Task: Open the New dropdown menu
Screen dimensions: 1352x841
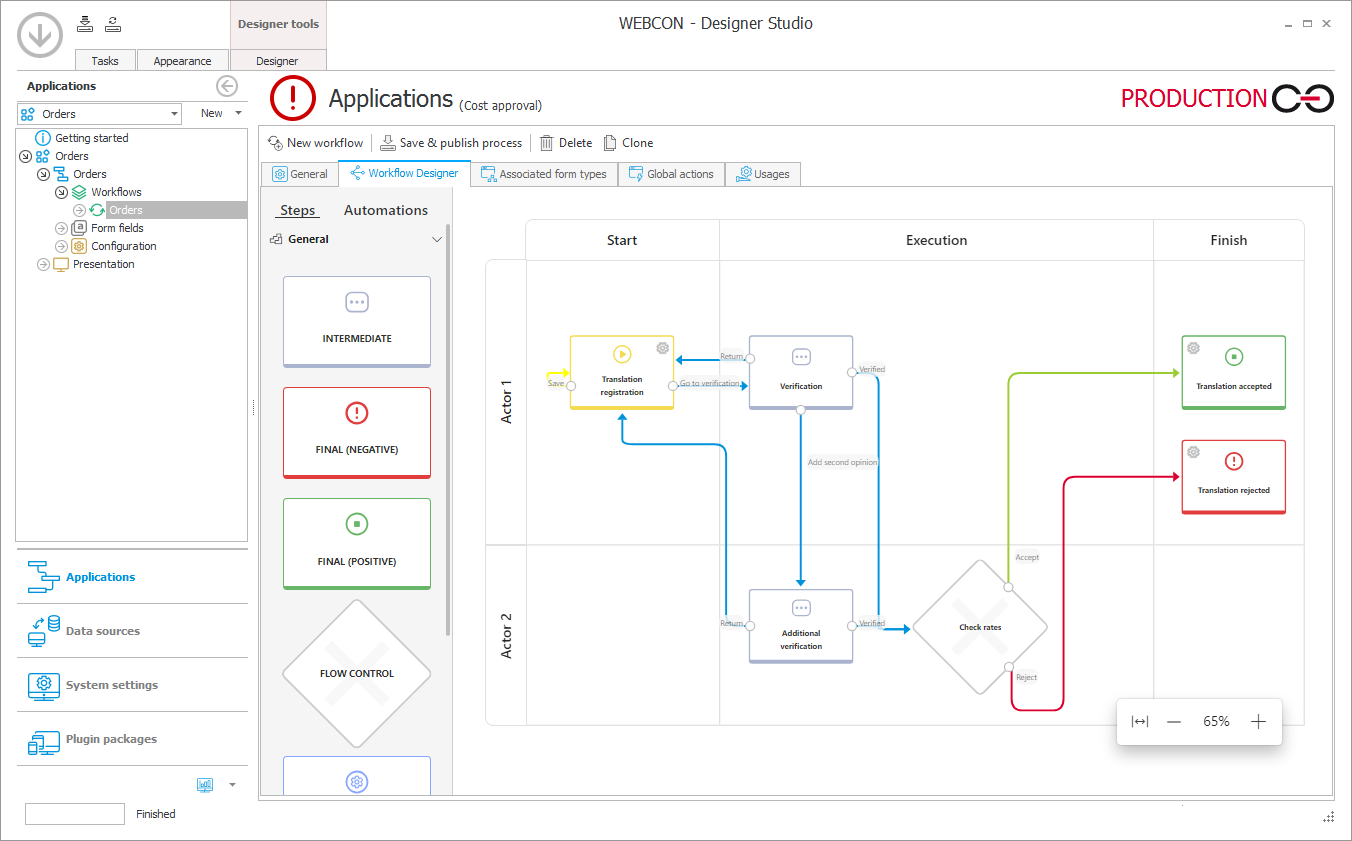Action: tap(221, 114)
